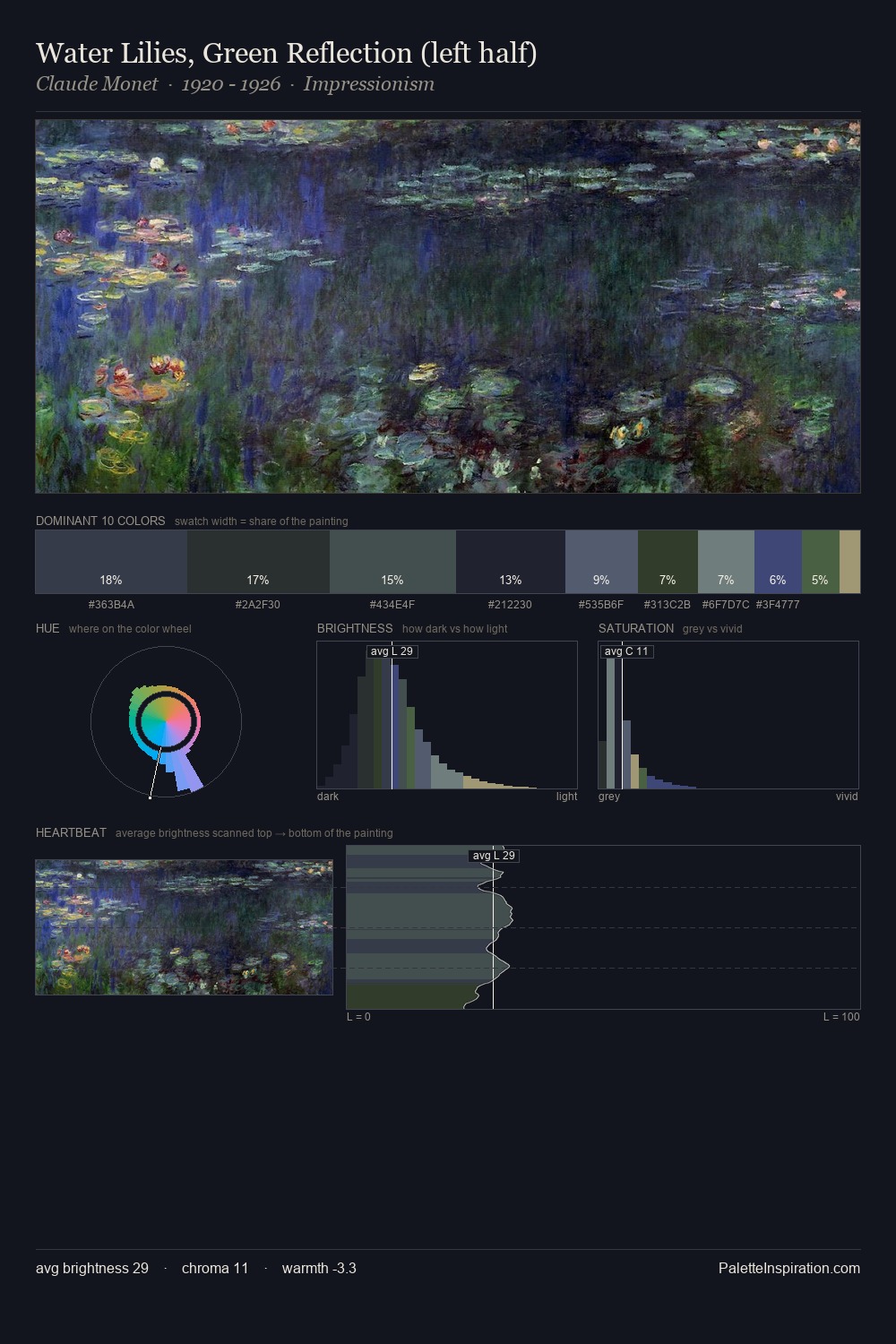Open the main Water Lilies painting image
This screenshot has height=1344, width=896.
pos(448,306)
